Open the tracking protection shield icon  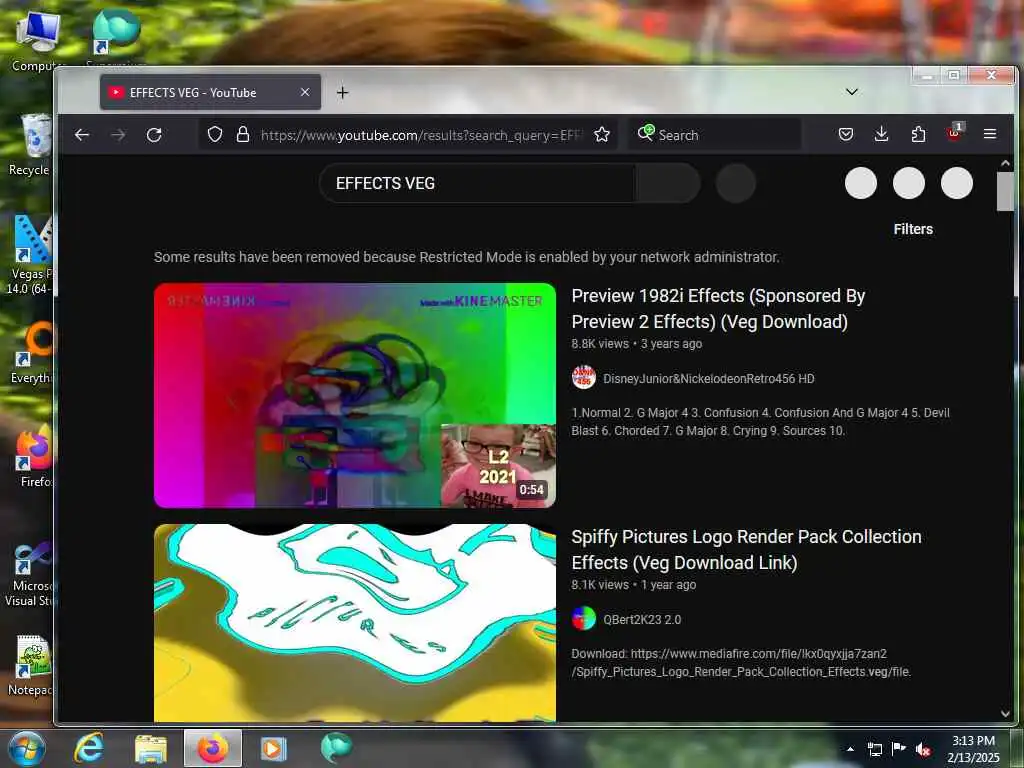(215, 135)
